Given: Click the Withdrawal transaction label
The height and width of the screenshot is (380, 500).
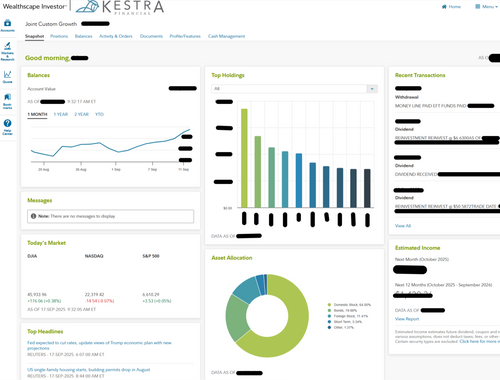Looking at the screenshot, I should (x=407, y=97).
